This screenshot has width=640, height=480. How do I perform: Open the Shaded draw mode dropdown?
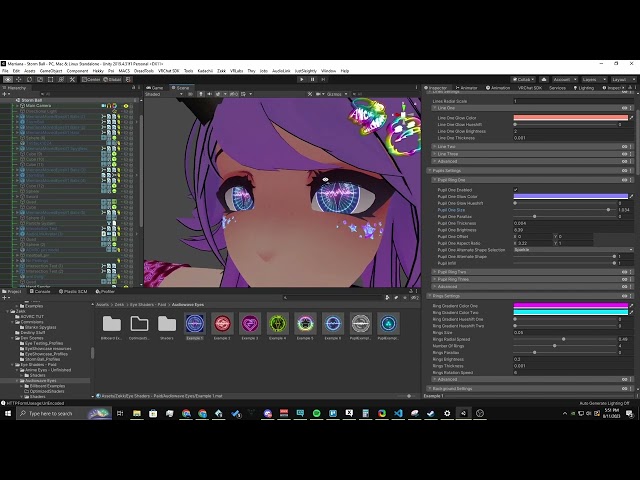tap(164, 94)
